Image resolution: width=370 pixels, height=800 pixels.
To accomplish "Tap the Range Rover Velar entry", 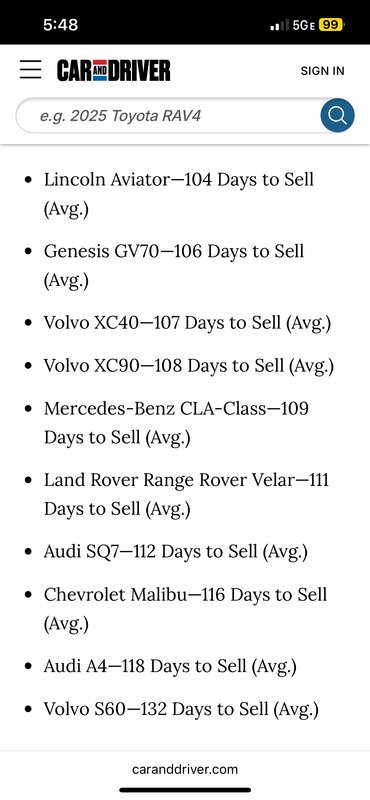I will coord(186,494).
